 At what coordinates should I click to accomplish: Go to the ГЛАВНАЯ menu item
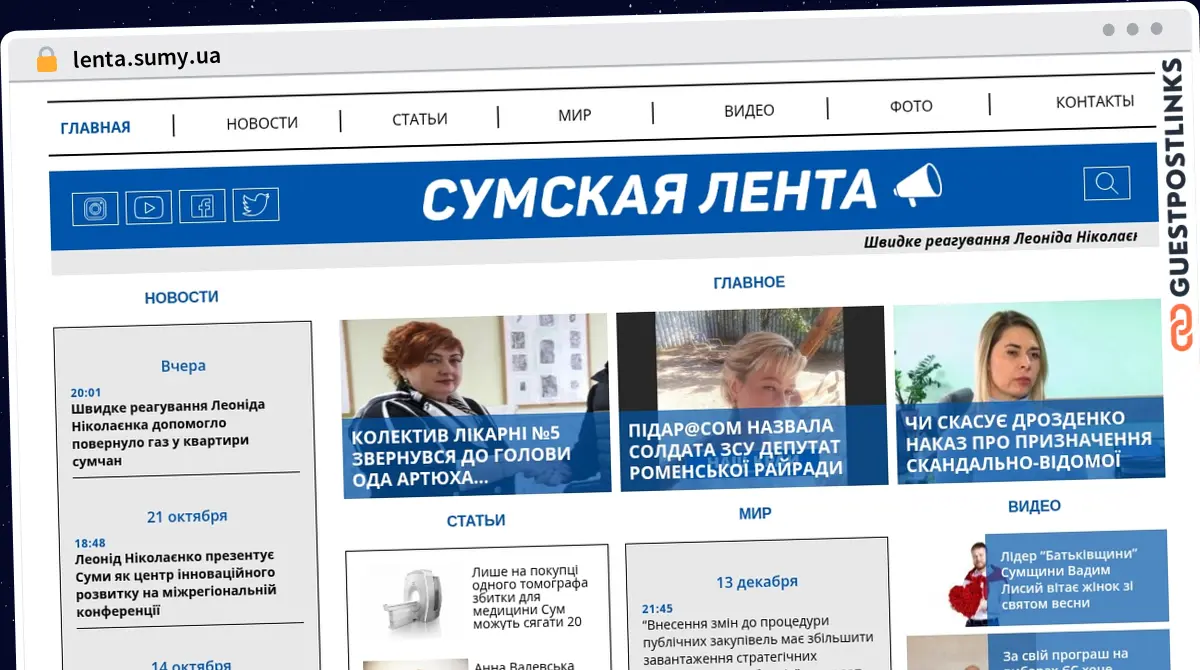[x=95, y=127]
